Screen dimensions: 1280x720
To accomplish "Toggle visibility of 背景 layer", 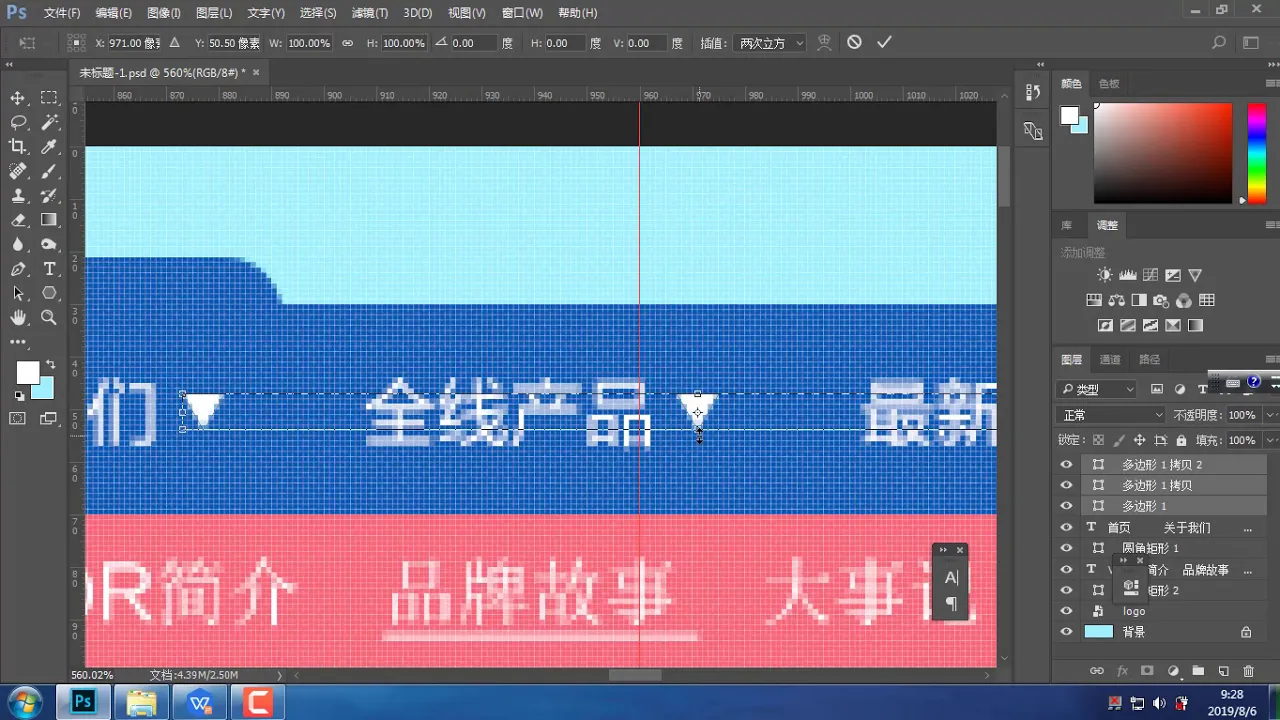I will tap(1066, 632).
